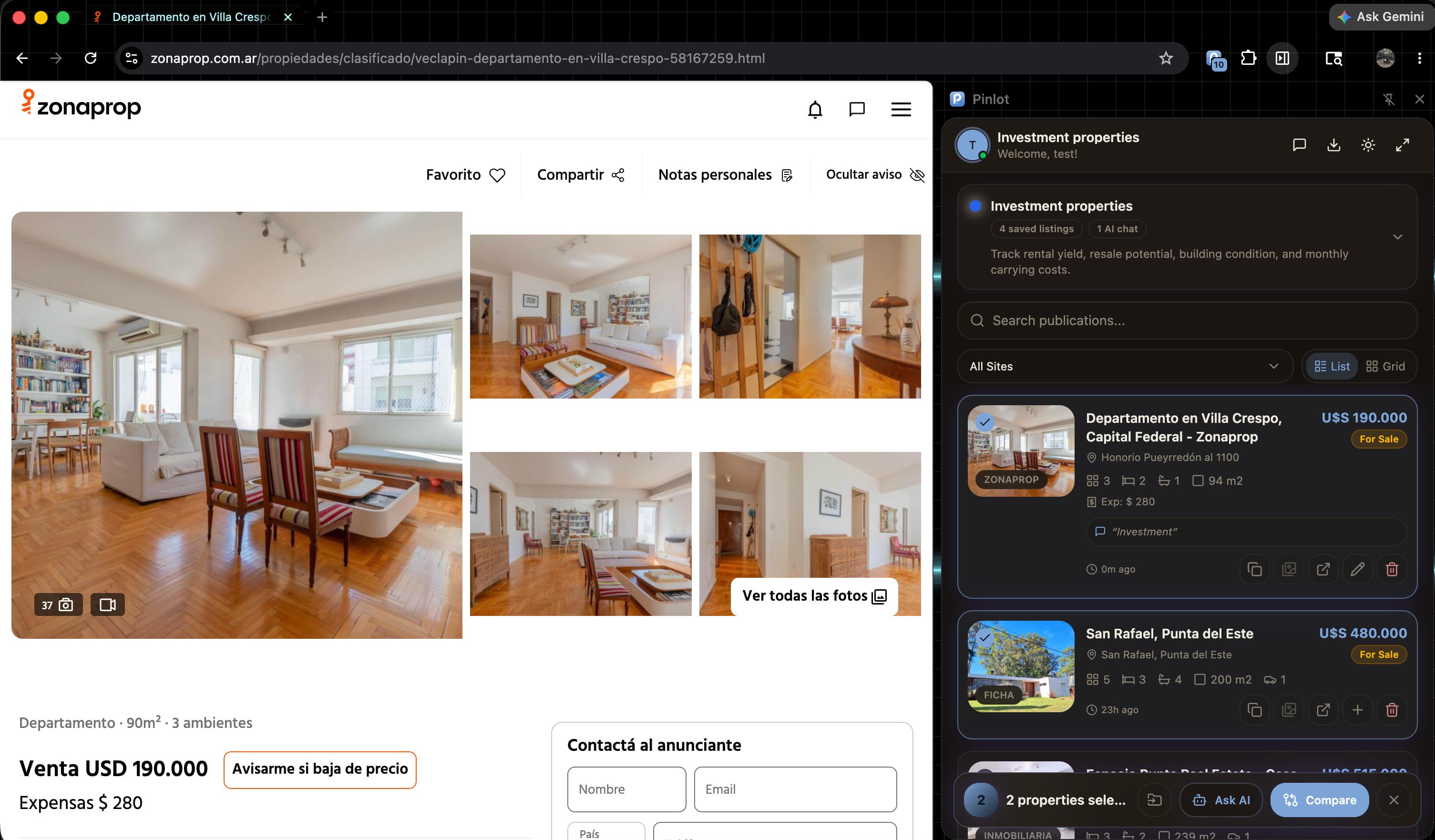
Task: Open entry hall photo with hanging backpack
Action: coord(810,316)
